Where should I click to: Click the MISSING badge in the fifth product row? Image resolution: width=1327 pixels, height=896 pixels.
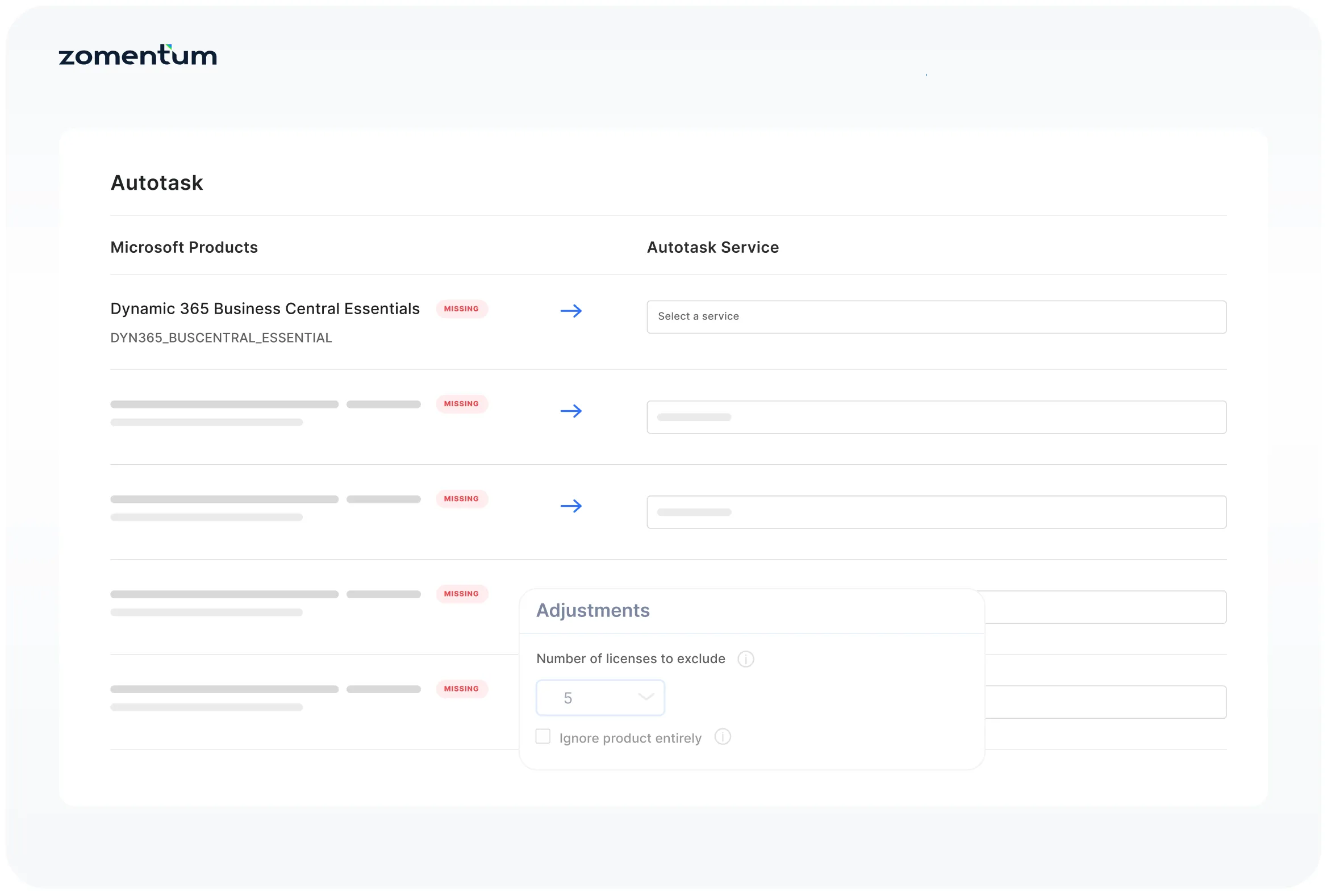pyautogui.click(x=461, y=689)
